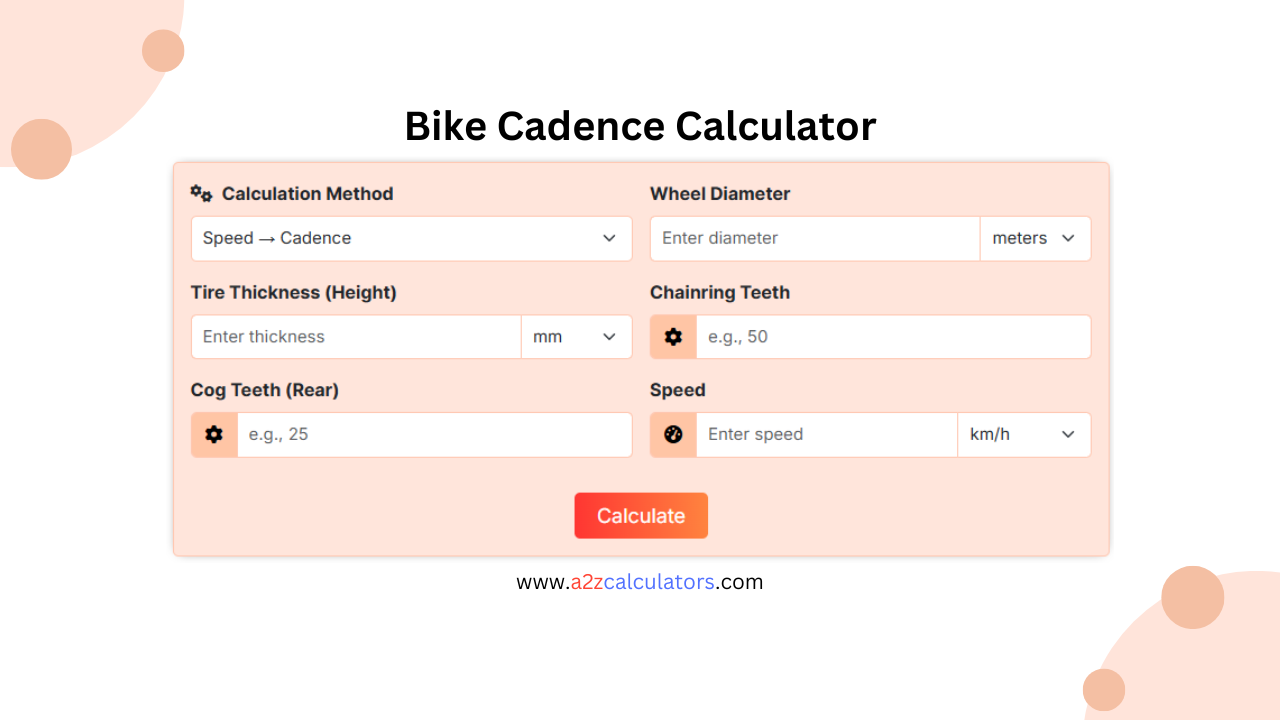Open the wheel diameter unit selector showing meters
The image size is (1280, 720).
pos(1035,238)
